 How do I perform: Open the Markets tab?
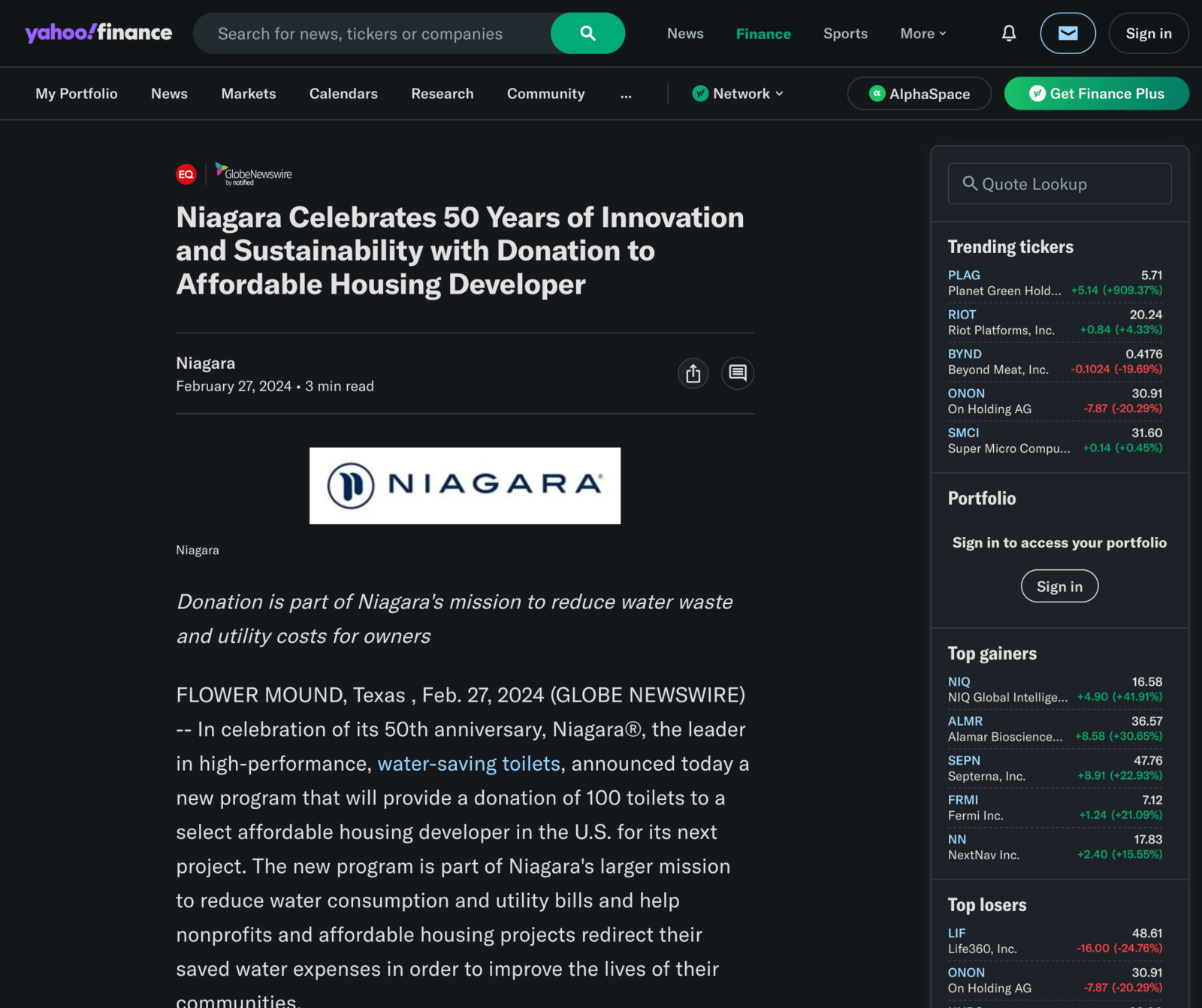coord(249,93)
